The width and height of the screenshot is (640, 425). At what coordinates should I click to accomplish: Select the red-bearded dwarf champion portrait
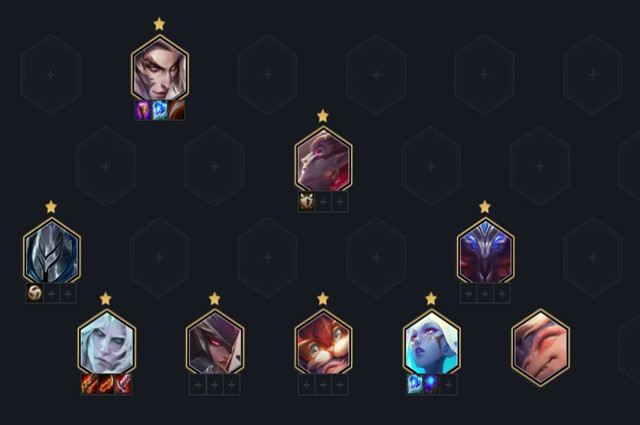click(323, 342)
